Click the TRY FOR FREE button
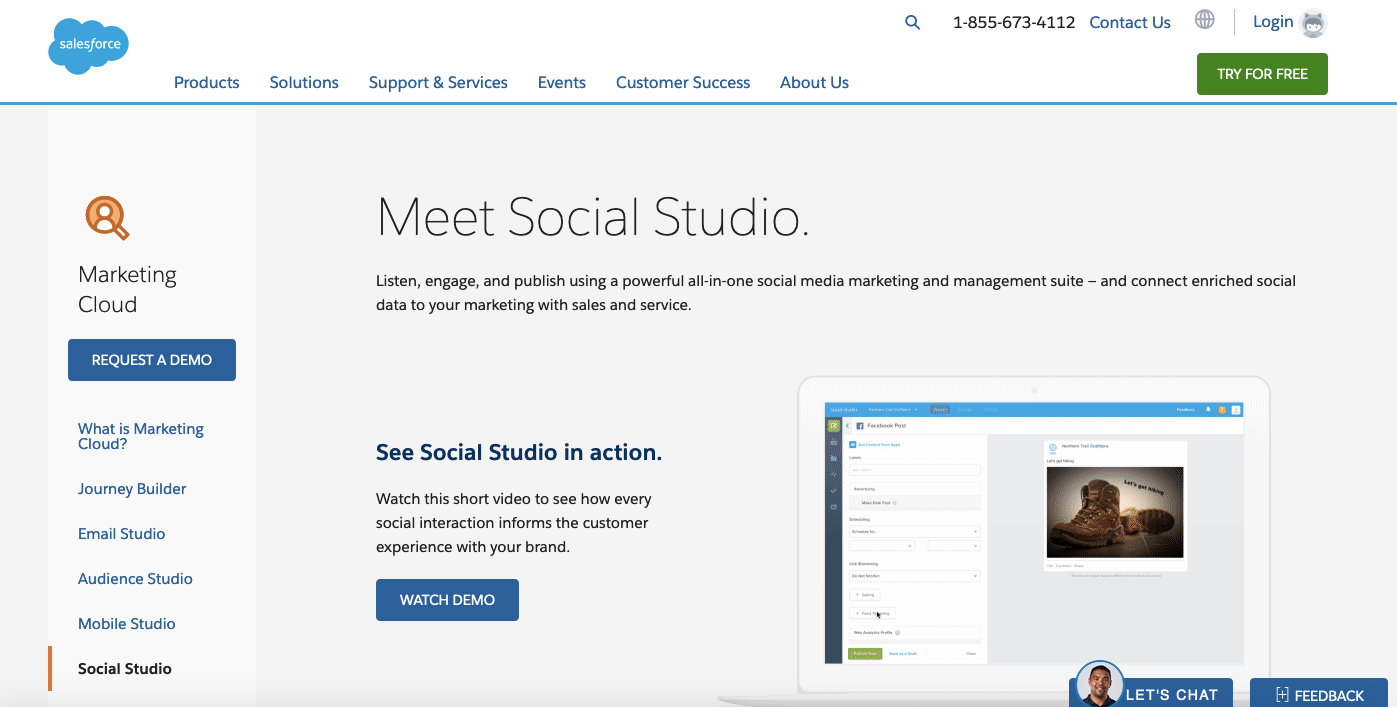 [1262, 74]
